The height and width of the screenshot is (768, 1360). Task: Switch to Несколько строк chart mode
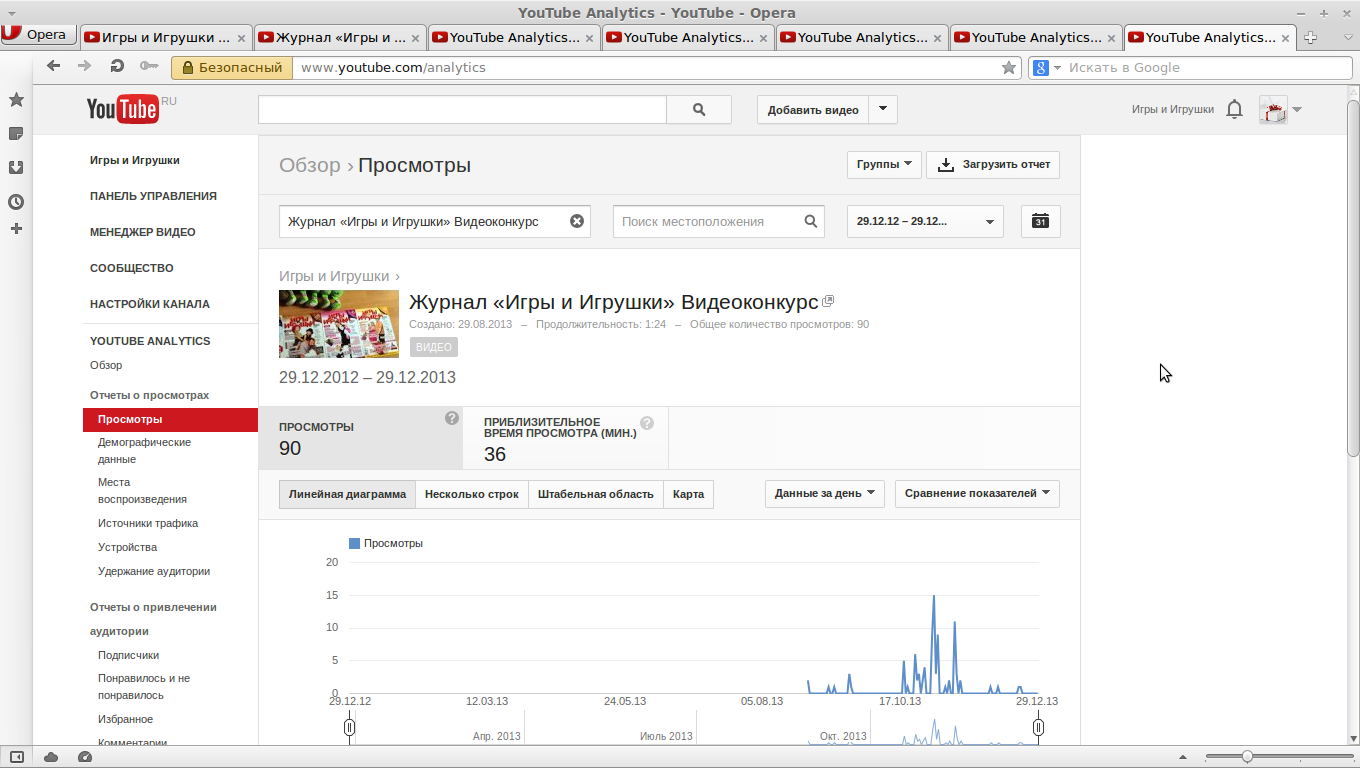point(471,493)
